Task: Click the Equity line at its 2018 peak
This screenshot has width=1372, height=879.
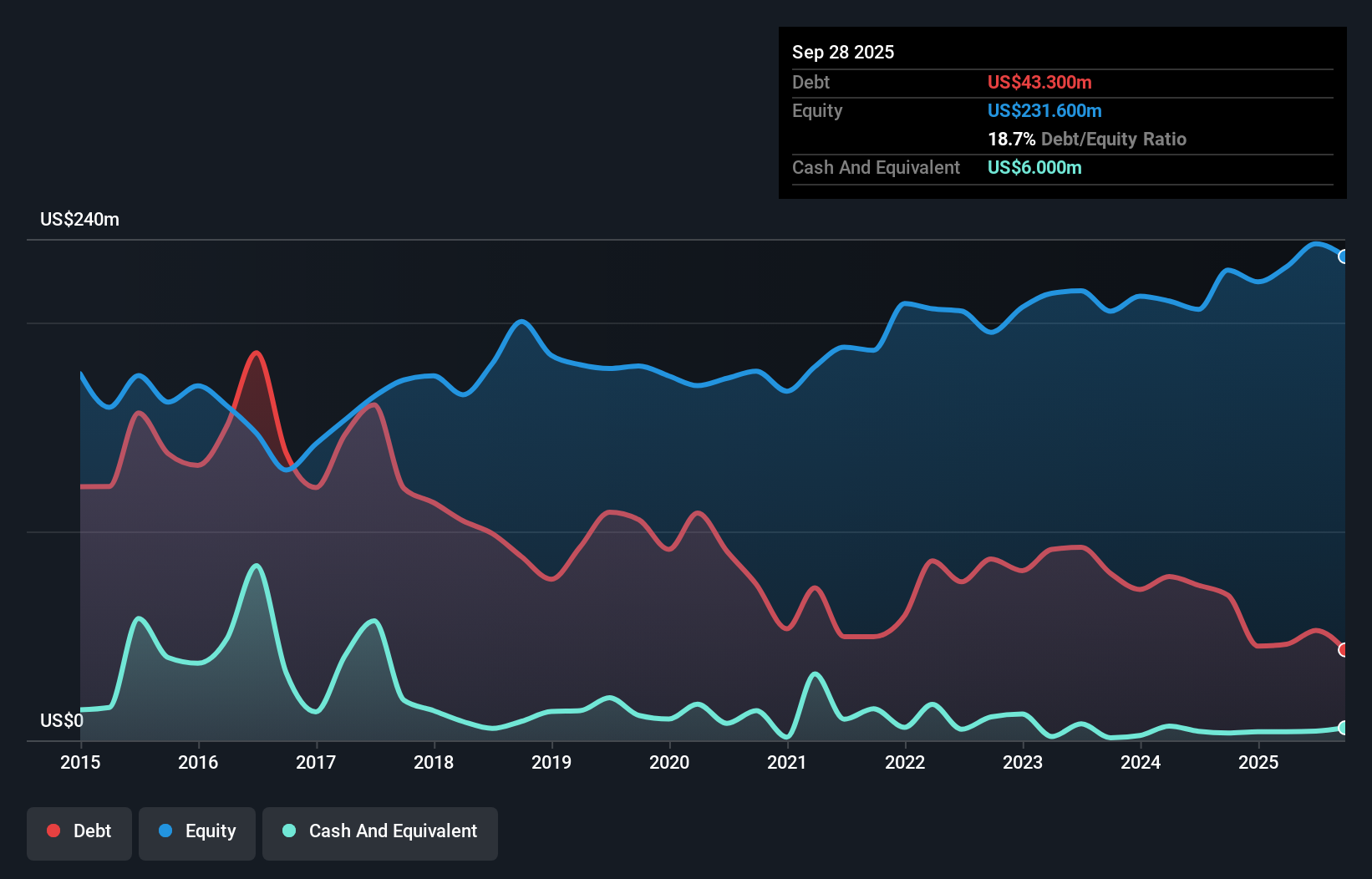Action: coord(521,323)
